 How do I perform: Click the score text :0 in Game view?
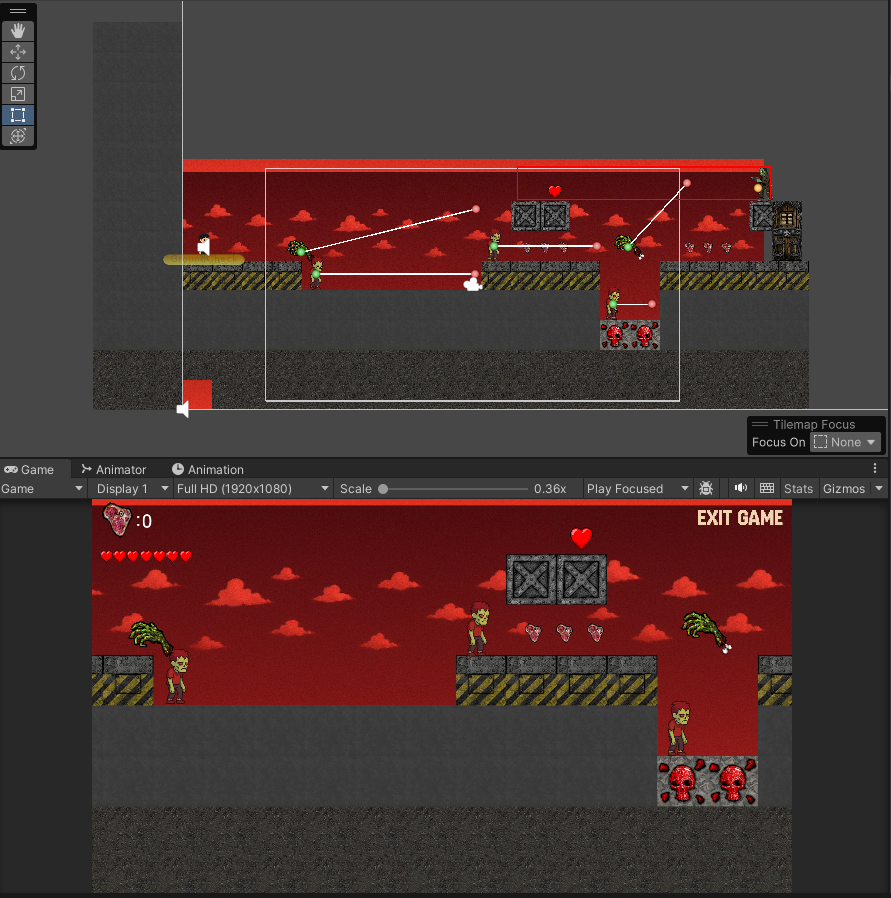[x=144, y=521]
